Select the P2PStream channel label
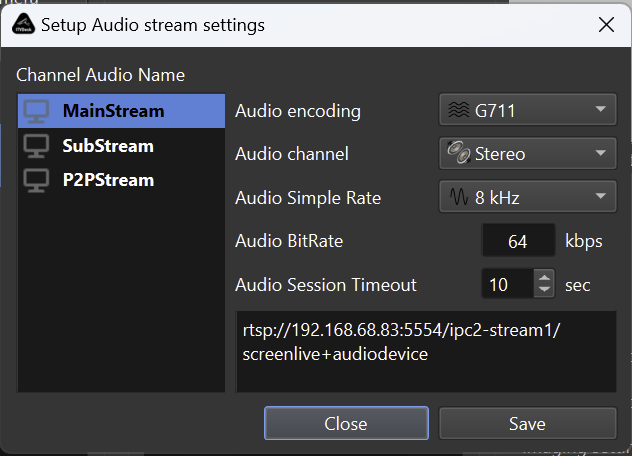632x456 pixels. 108,181
